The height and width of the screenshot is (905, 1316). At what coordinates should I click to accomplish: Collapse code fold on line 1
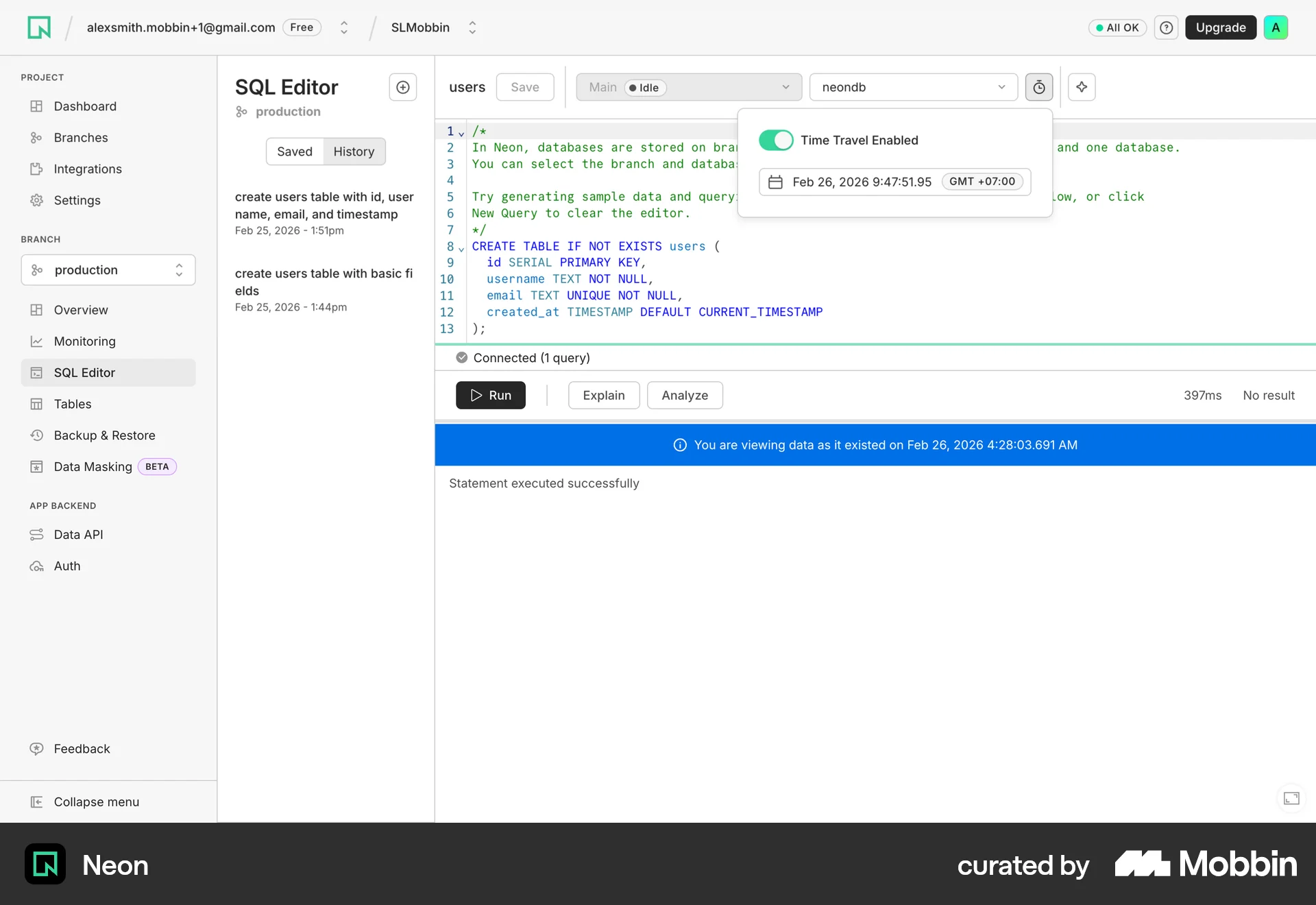(x=461, y=133)
